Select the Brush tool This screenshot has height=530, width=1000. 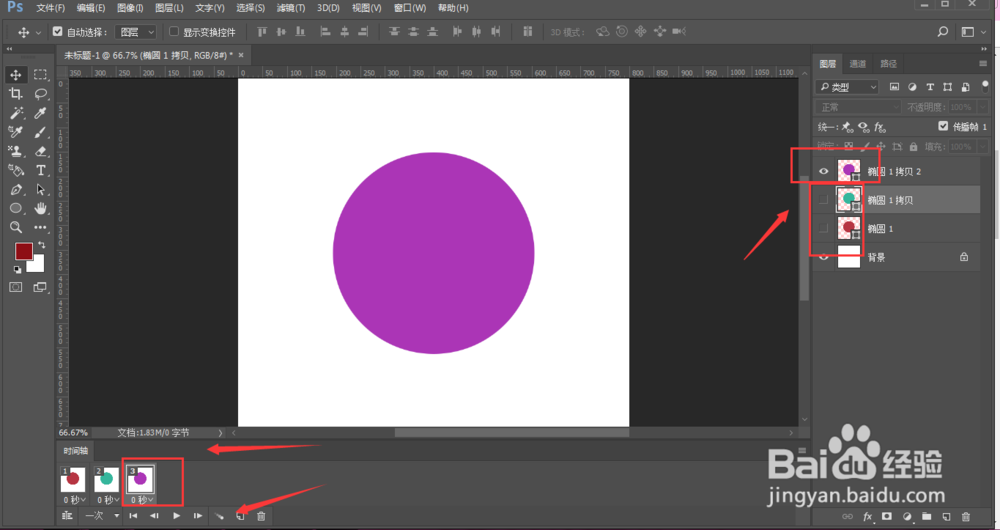[x=40, y=133]
